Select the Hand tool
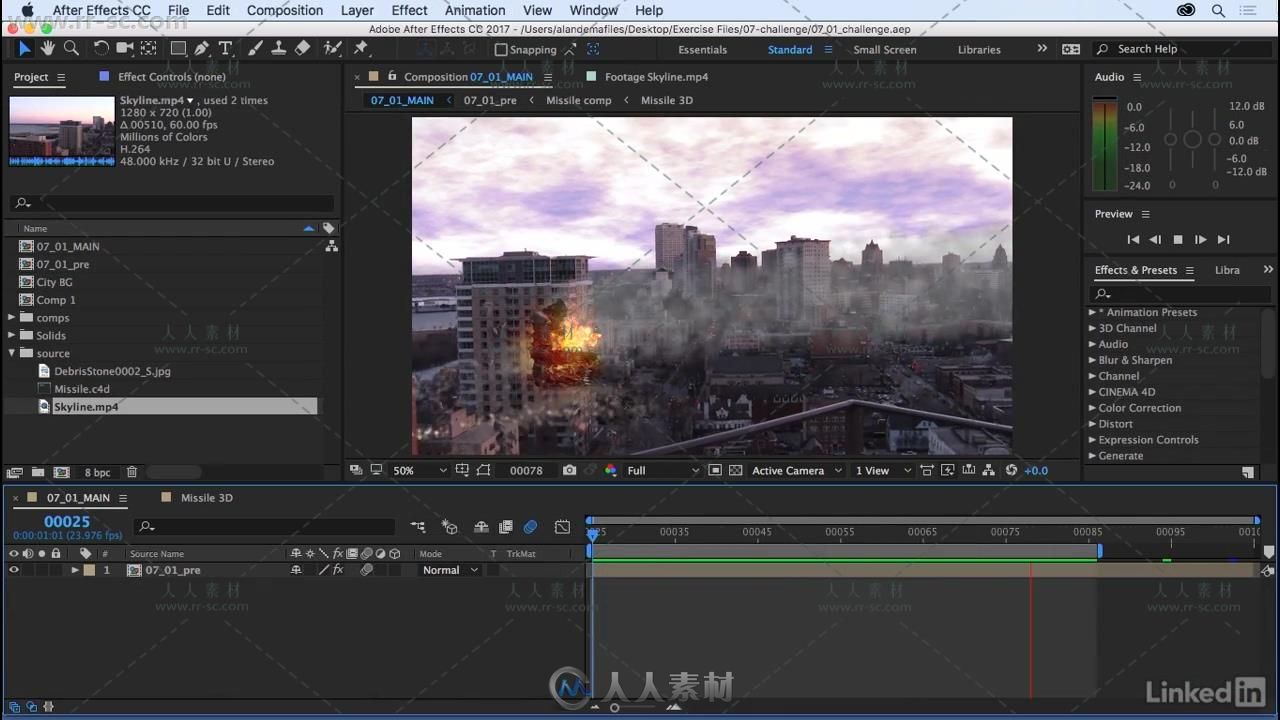 tap(47, 48)
